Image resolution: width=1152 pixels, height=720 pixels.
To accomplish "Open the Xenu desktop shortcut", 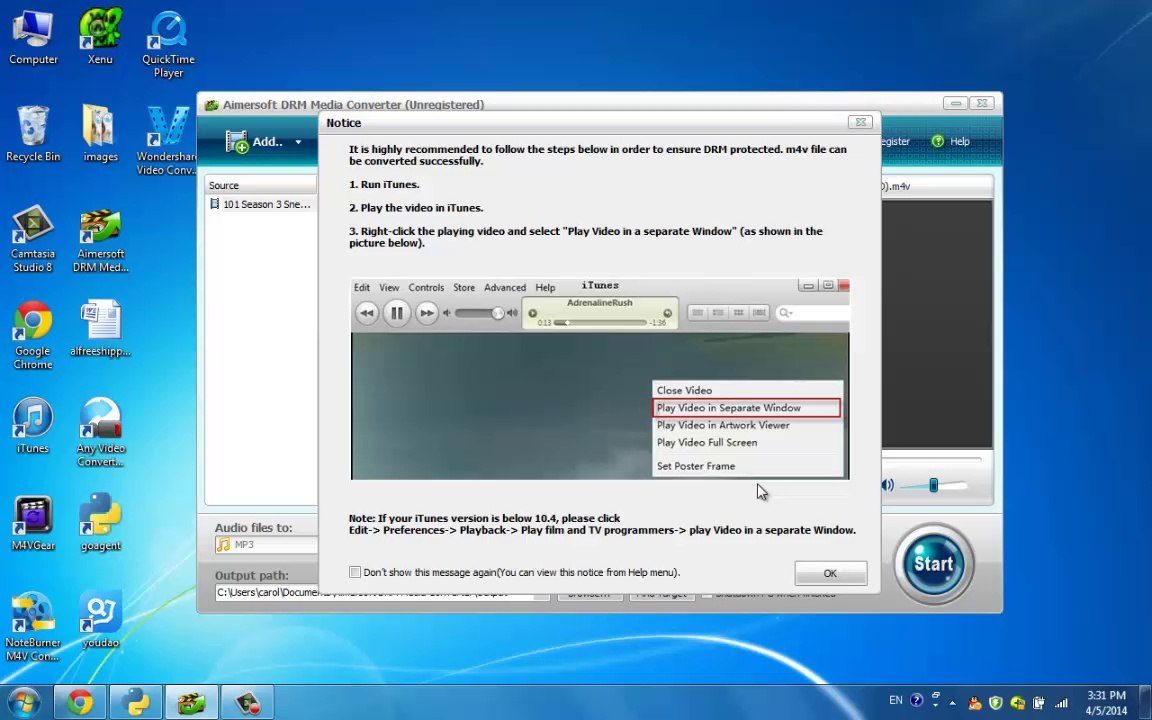I will point(100,37).
